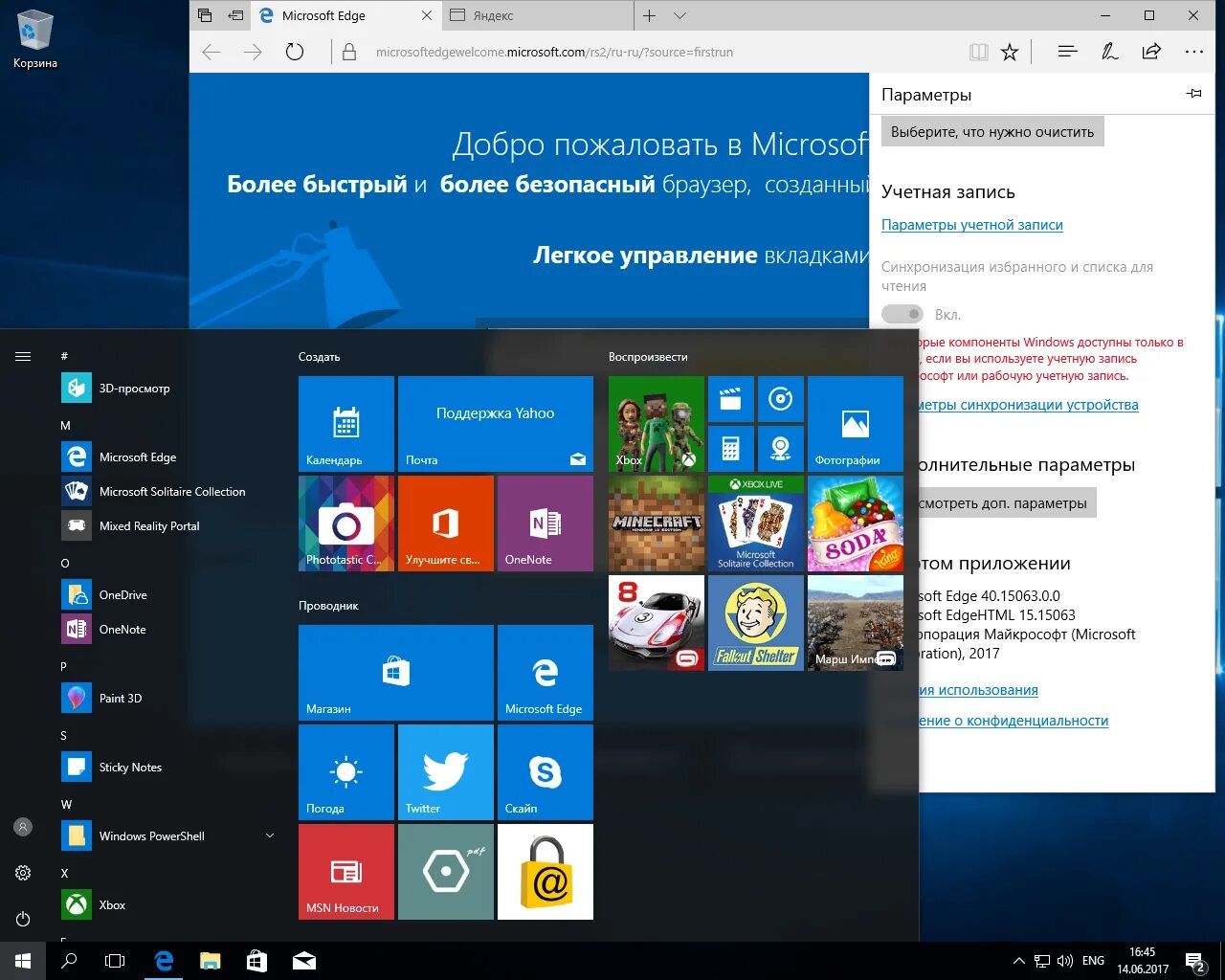Open the hexagon PDF app tile
Viewport: 1225px width, 980px height.
(446, 871)
